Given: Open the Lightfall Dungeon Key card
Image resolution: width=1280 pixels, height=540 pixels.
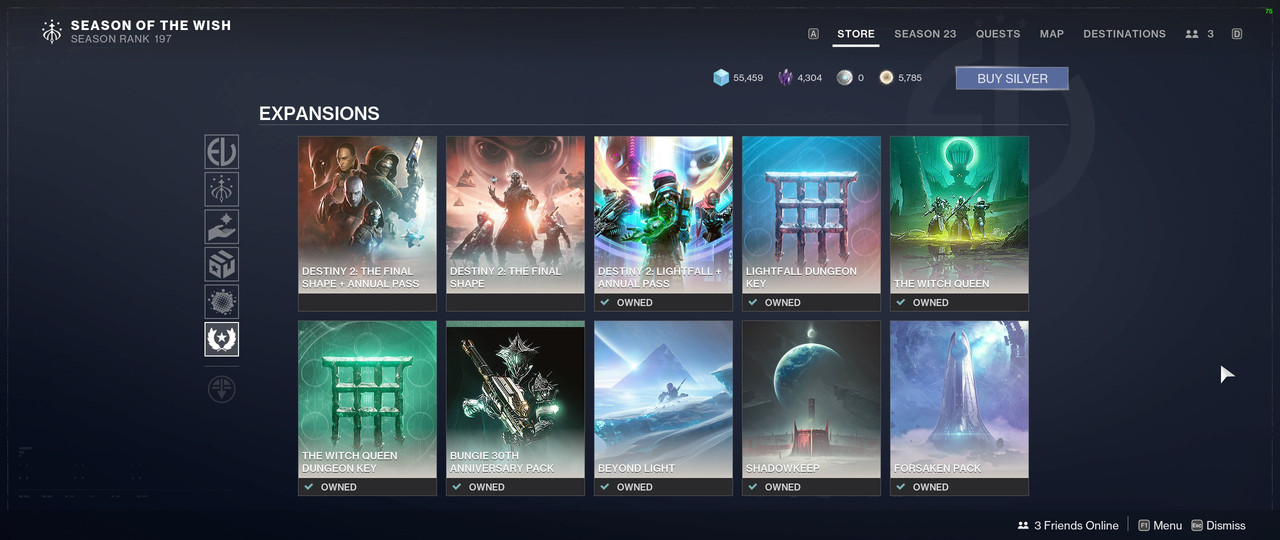Looking at the screenshot, I should point(811,223).
